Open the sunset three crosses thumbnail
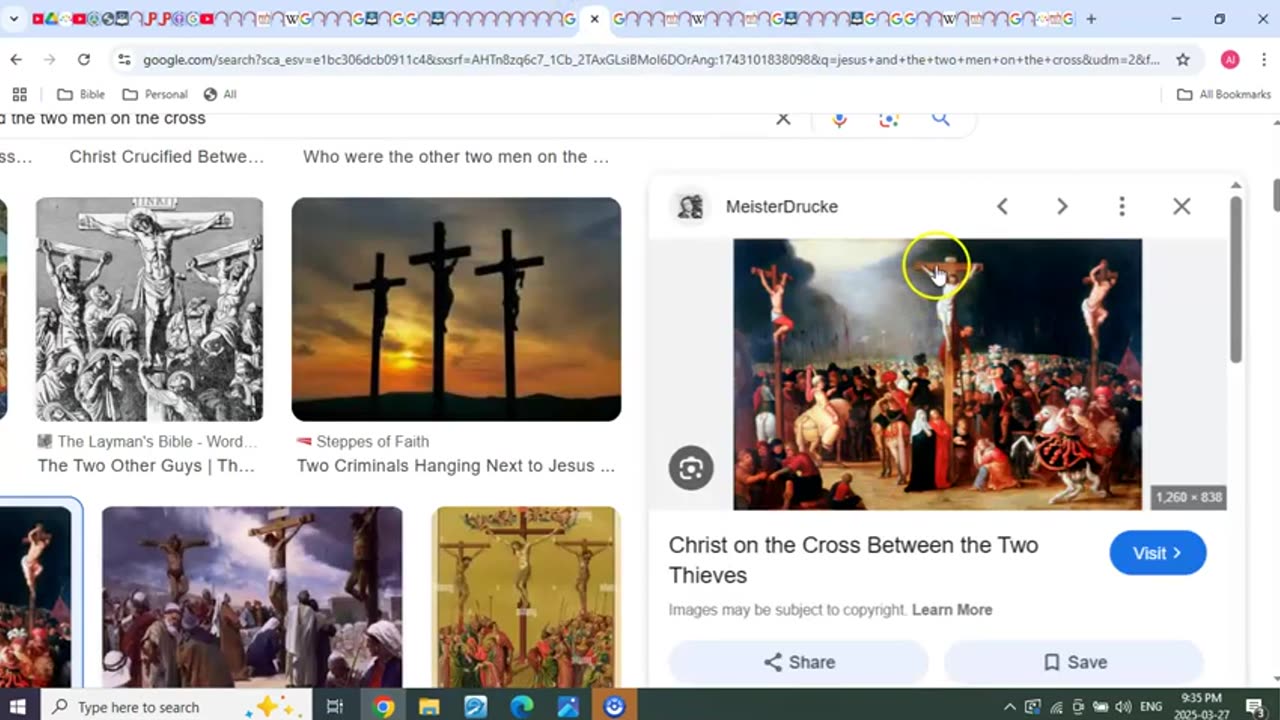Screen dimensions: 1280x720 pyautogui.click(x=456, y=309)
